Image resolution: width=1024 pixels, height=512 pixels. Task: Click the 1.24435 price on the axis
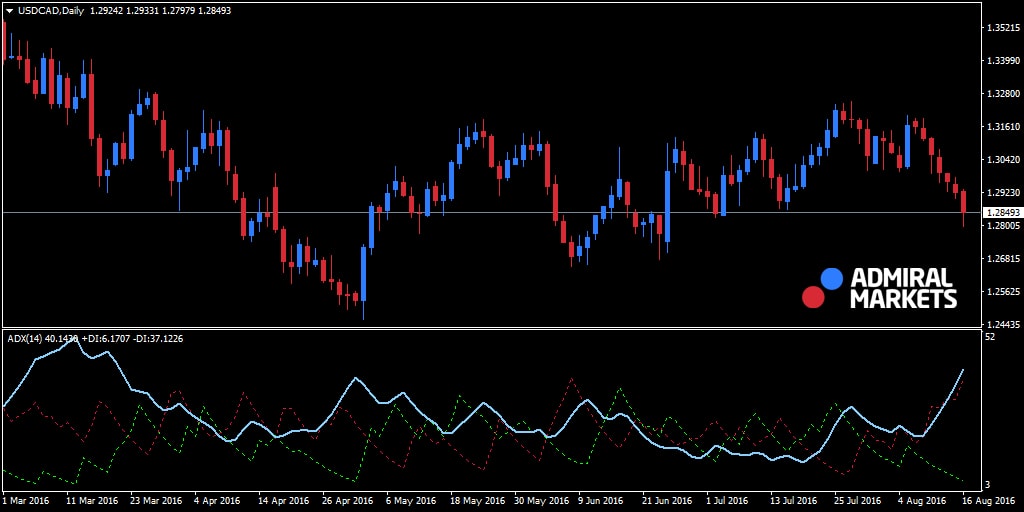point(1001,325)
